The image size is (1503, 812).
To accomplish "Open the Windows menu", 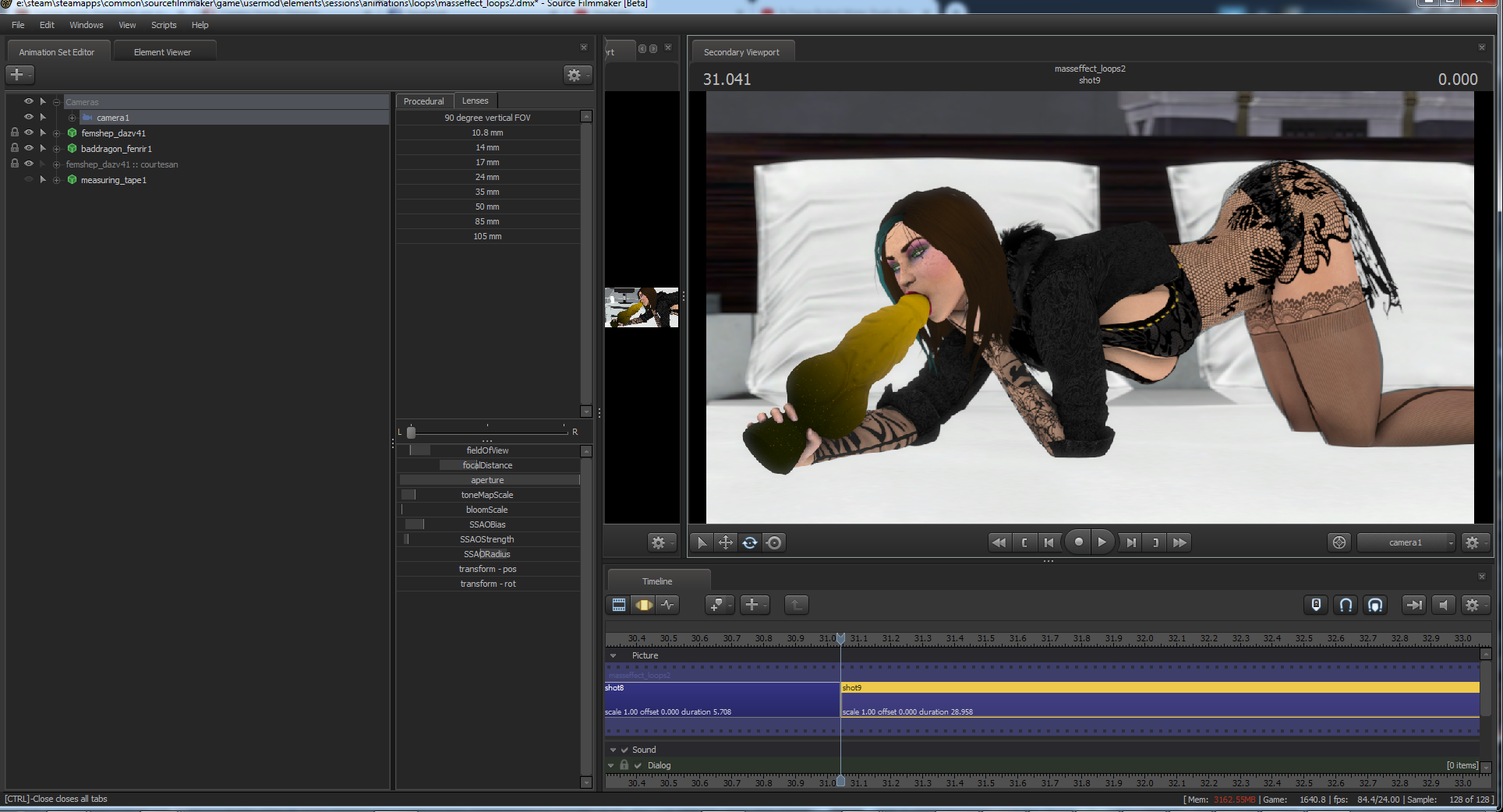I will 87,25.
